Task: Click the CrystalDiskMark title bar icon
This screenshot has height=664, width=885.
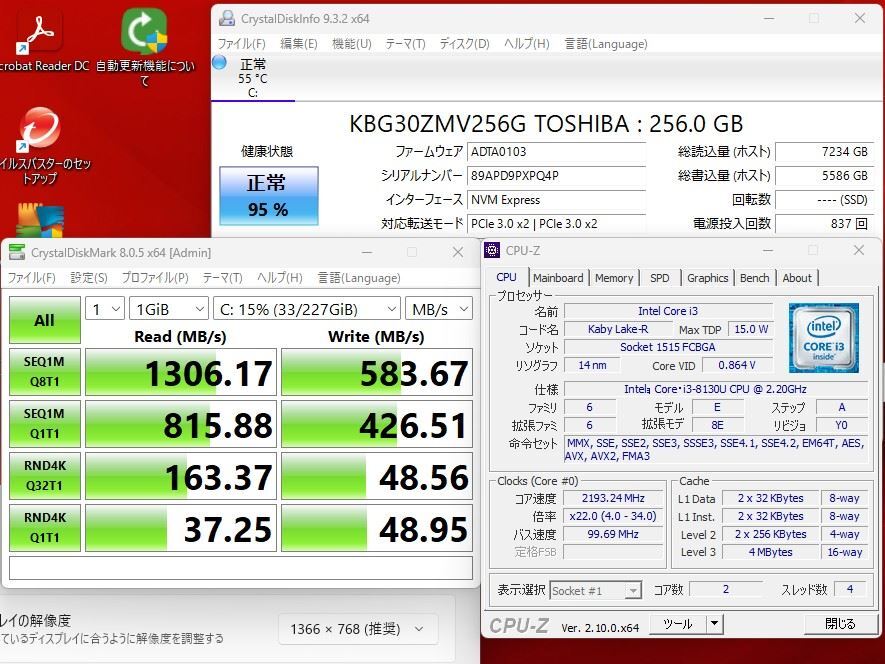Action: click(x=17, y=252)
